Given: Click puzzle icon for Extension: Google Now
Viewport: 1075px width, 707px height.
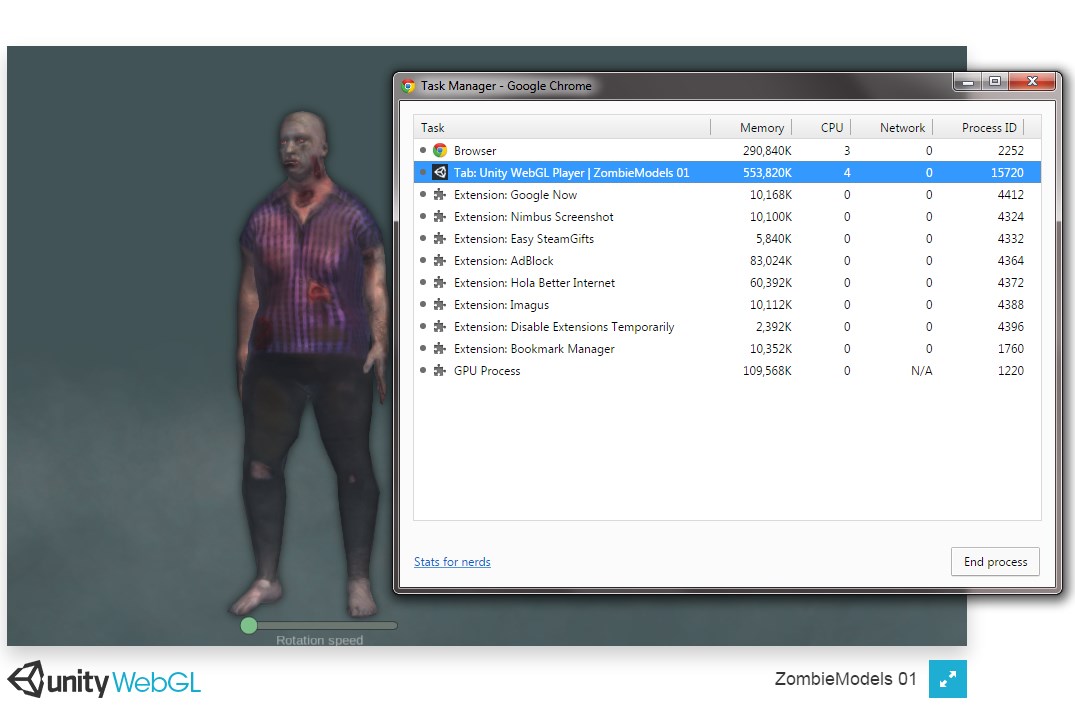Looking at the screenshot, I should (x=440, y=195).
